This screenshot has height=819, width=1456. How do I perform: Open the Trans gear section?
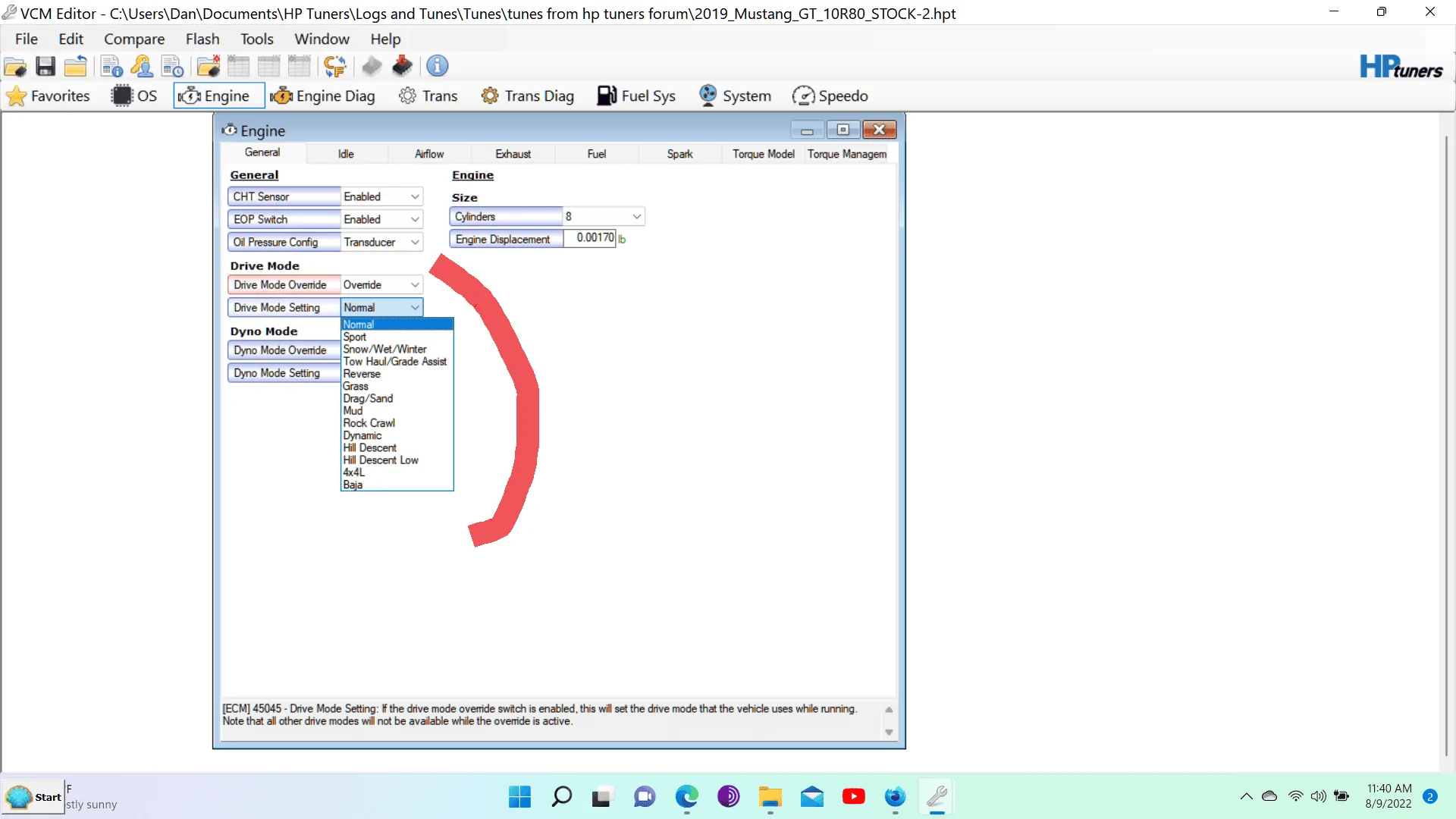tap(428, 96)
